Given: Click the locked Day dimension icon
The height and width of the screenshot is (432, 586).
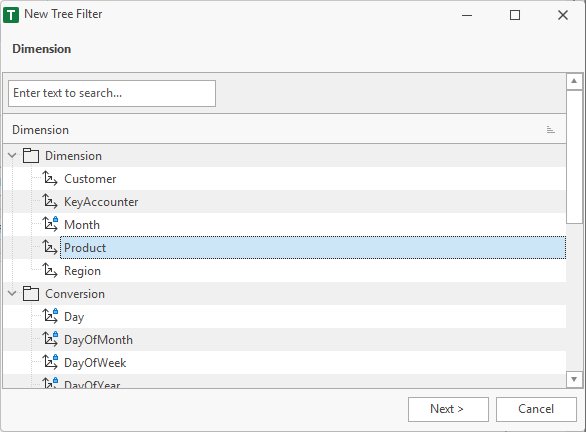Looking at the screenshot, I should point(50,317).
